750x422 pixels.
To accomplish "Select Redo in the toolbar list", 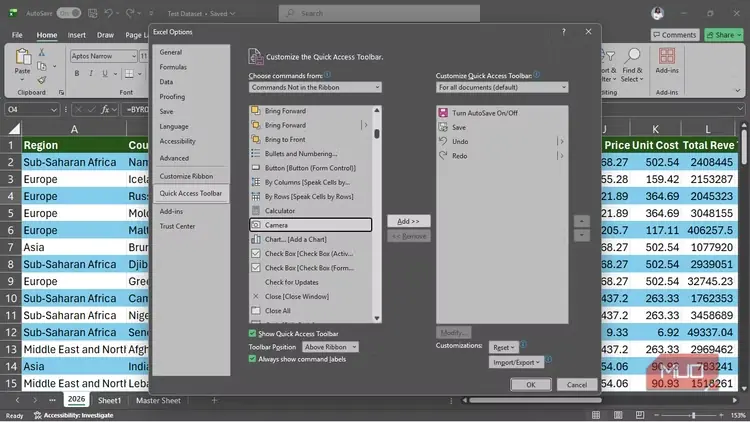I will (x=502, y=156).
